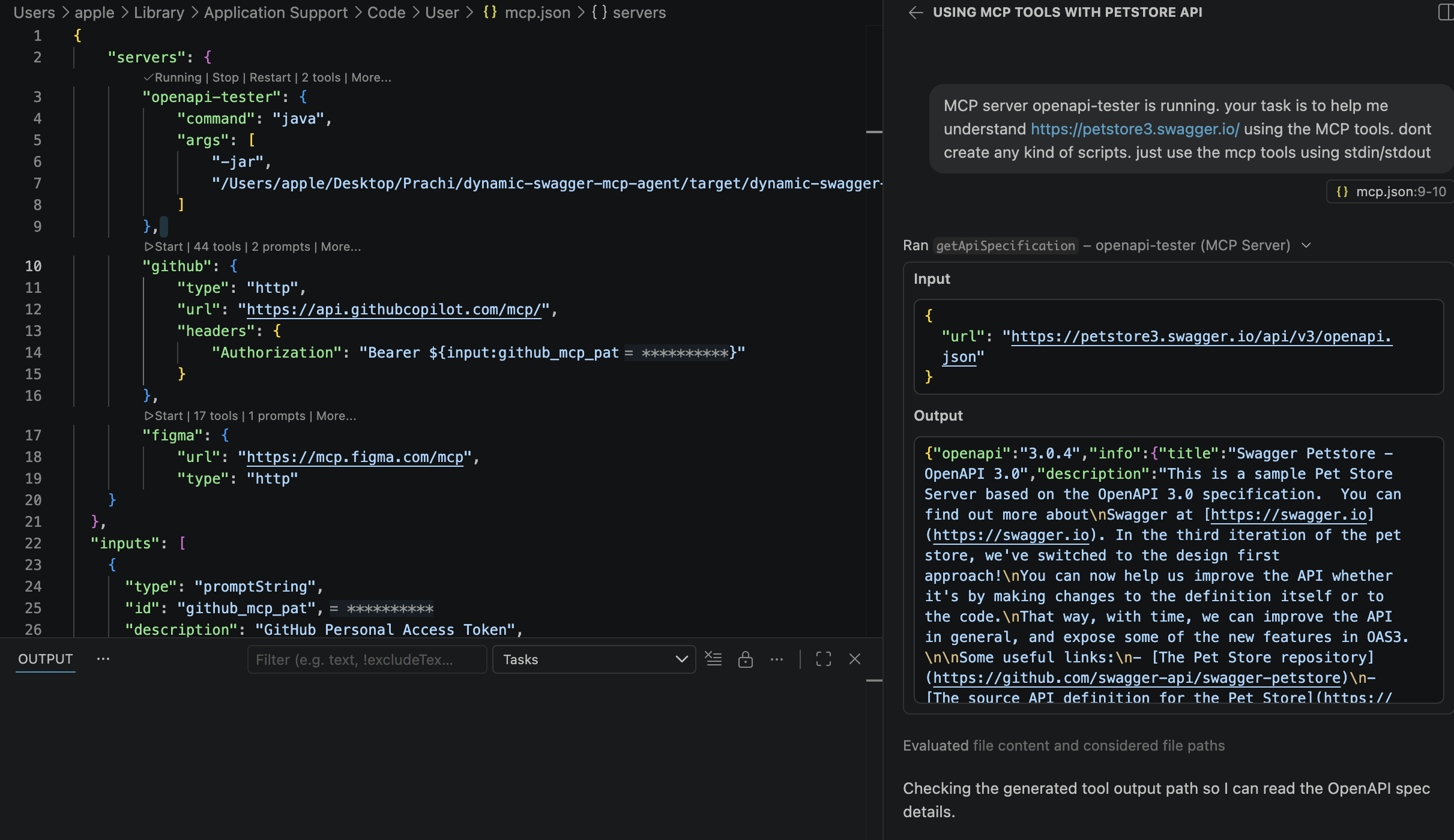Click the "inputs" key on line 22
This screenshot has width=1454, height=840.
tap(125, 544)
